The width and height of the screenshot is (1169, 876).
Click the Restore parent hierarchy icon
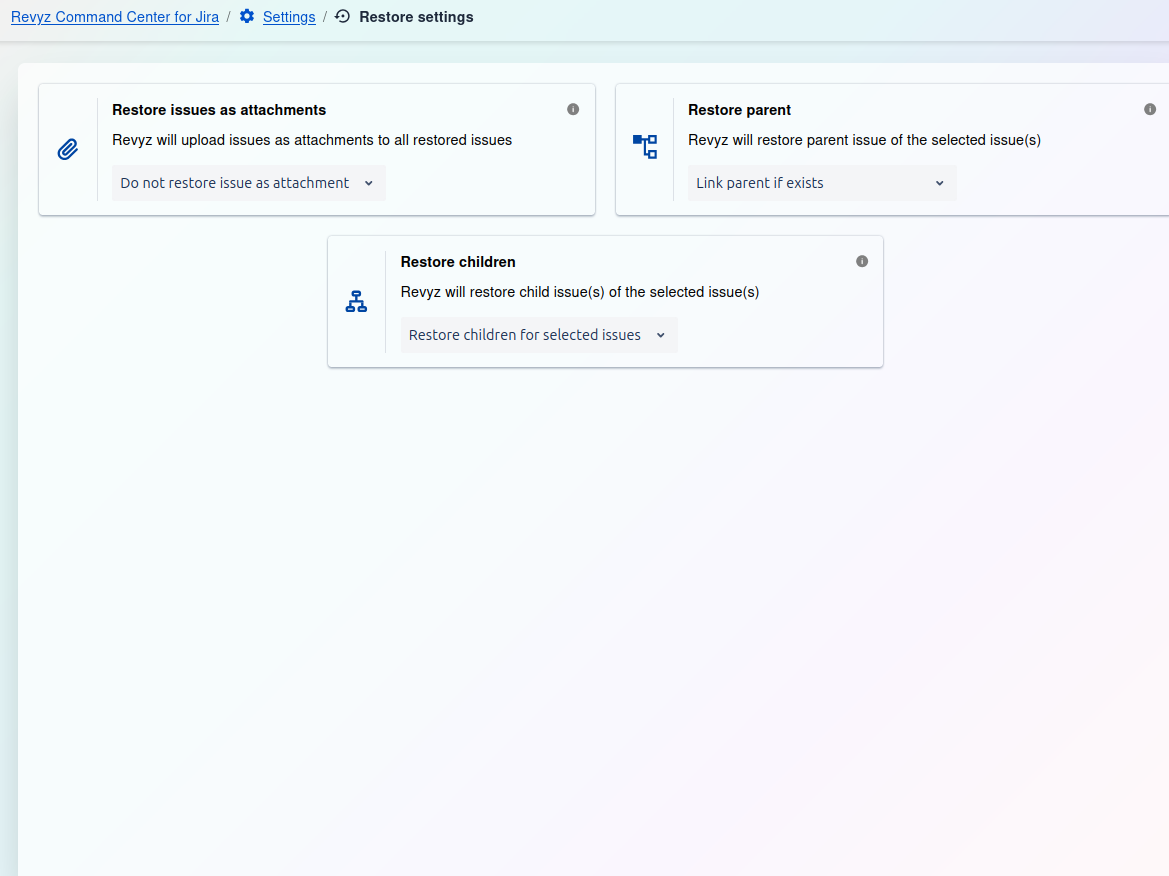click(645, 147)
